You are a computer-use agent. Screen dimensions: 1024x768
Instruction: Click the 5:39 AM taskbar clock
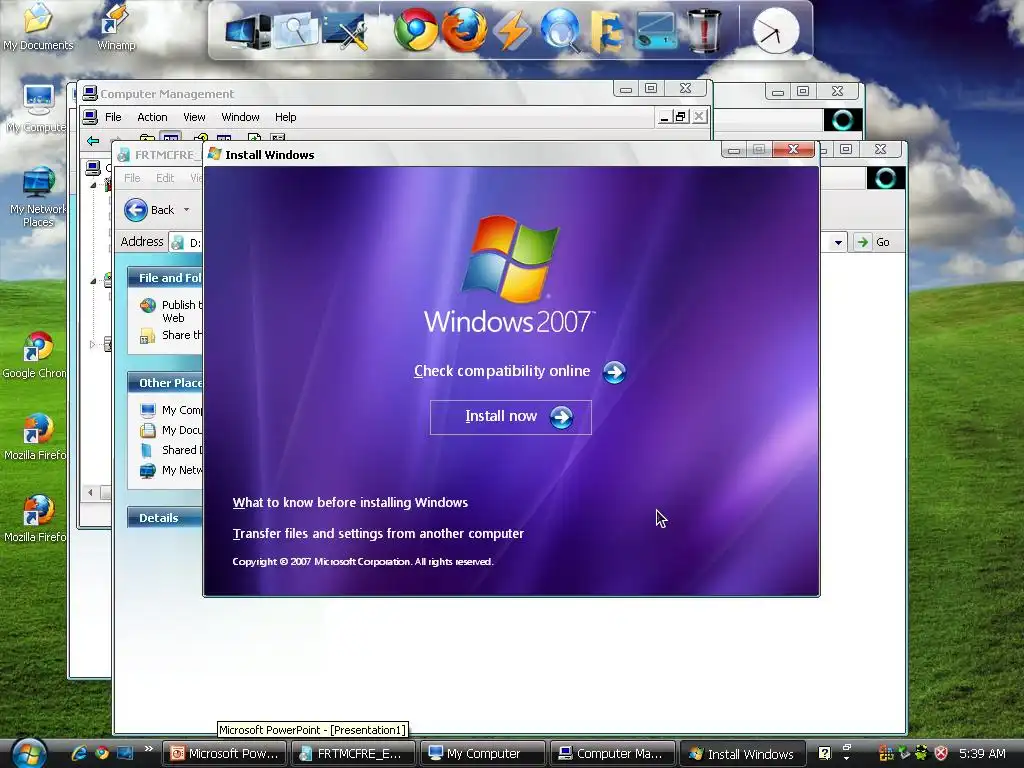pos(982,753)
